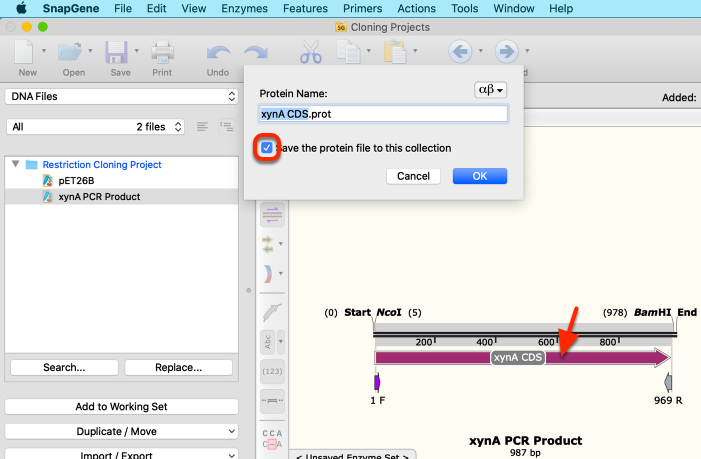Viewport: 701px width, 459px height.
Task: Click the Unsaved Enzyme Set tab
Action: click(353, 455)
